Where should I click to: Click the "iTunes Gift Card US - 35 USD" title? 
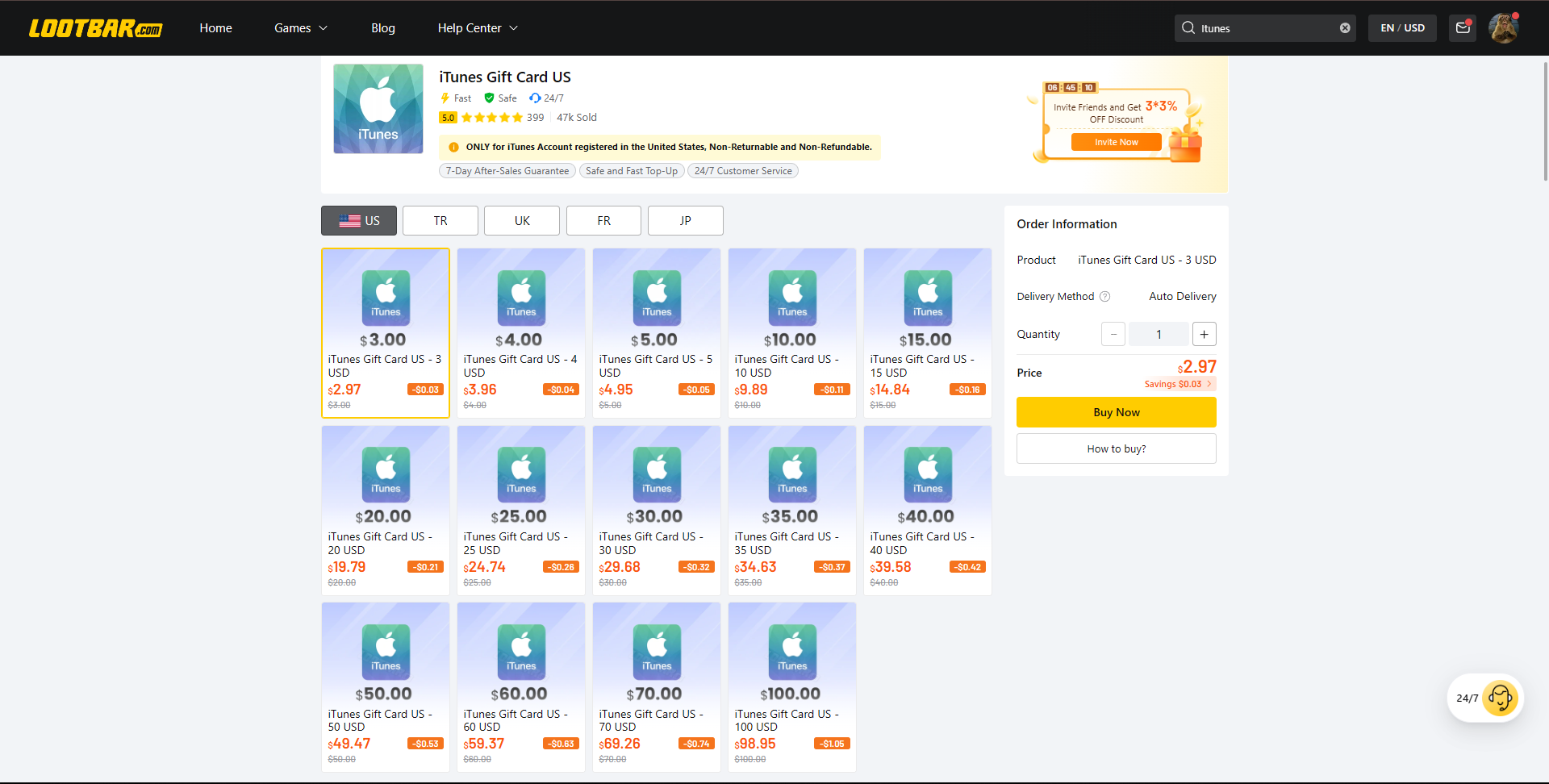(x=787, y=543)
